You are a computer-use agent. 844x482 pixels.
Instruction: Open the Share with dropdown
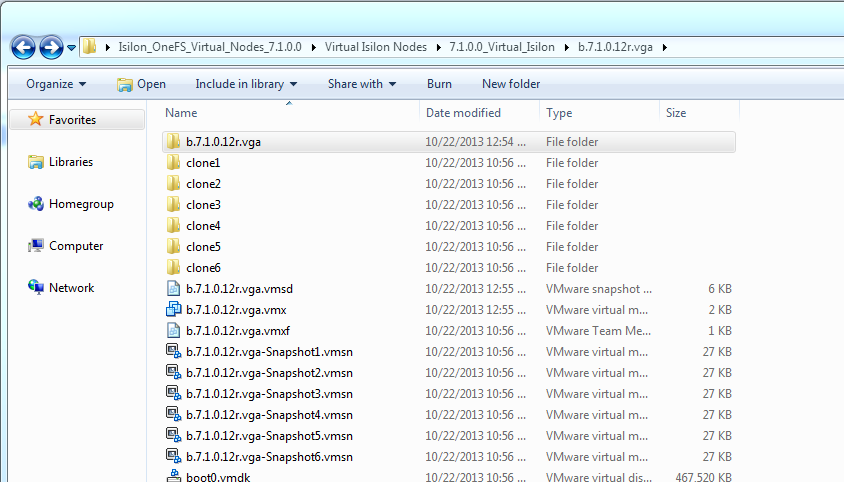pyautogui.click(x=362, y=84)
